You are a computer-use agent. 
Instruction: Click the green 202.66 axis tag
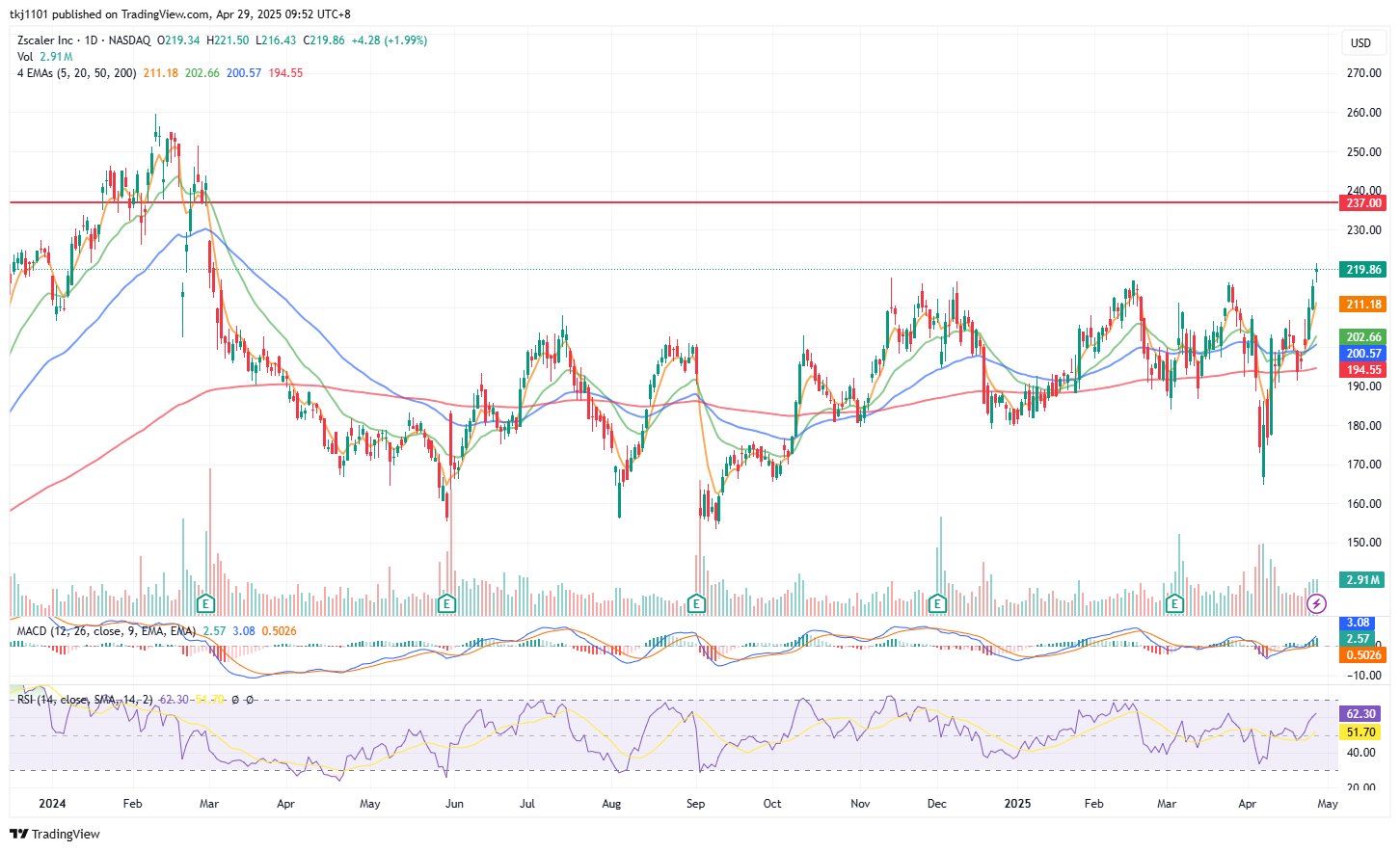click(1363, 336)
